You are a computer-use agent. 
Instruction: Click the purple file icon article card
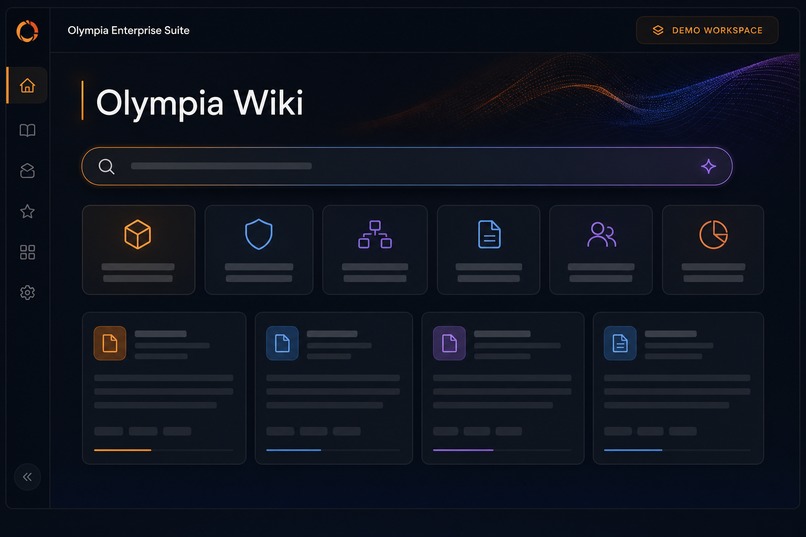point(503,388)
